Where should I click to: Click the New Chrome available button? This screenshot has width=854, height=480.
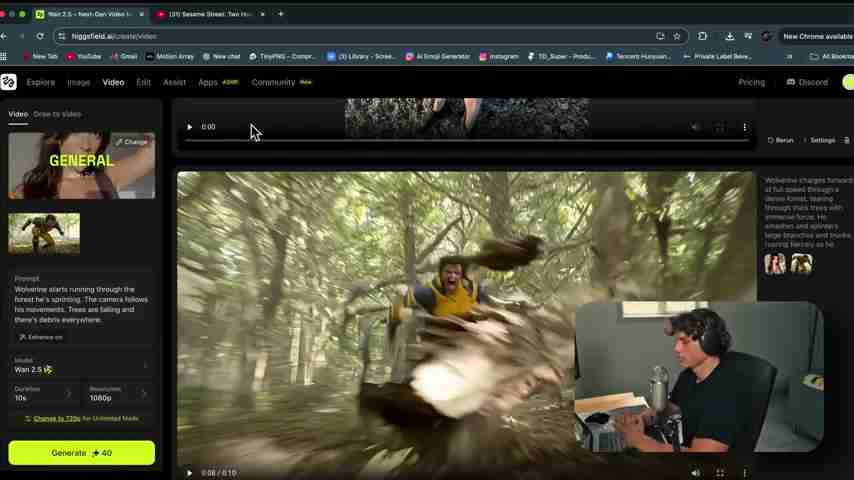coord(817,36)
